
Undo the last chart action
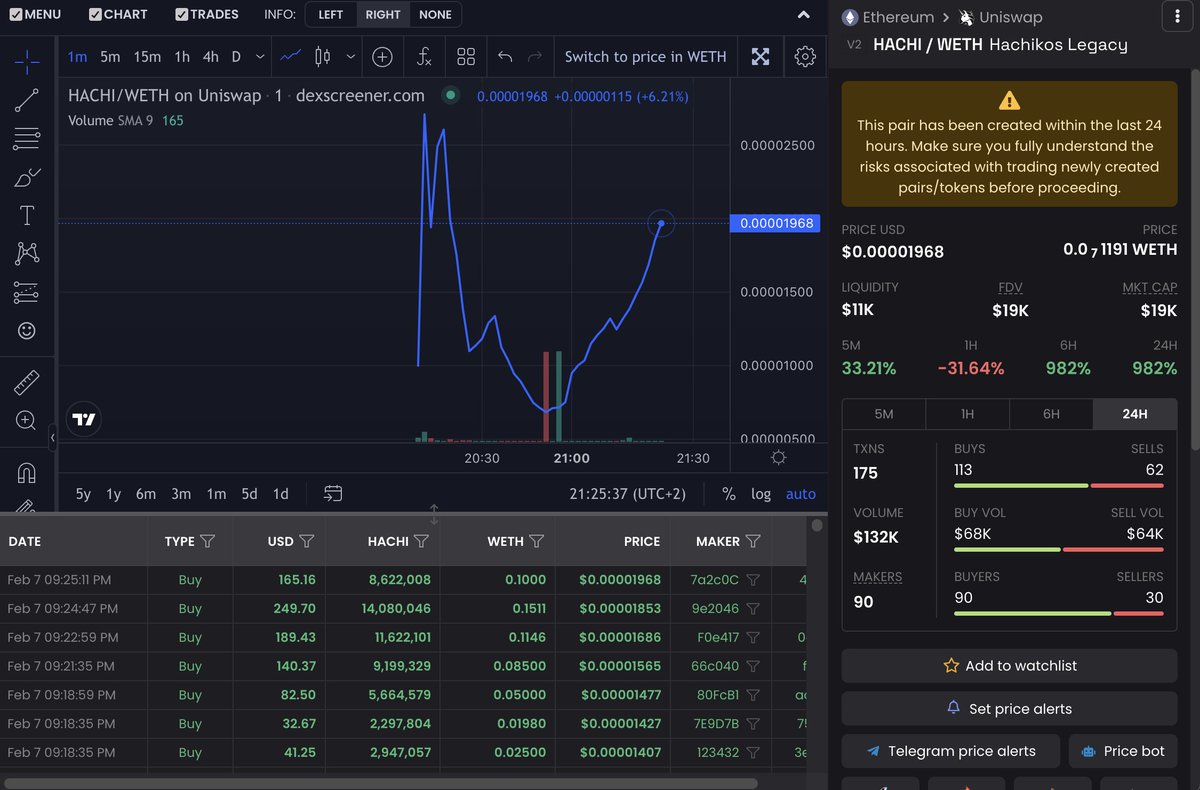click(x=505, y=57)
